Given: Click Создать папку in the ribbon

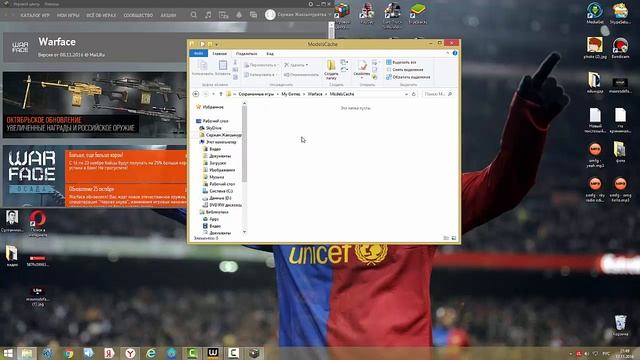Looking at the screenshot, I should [331, 69].
